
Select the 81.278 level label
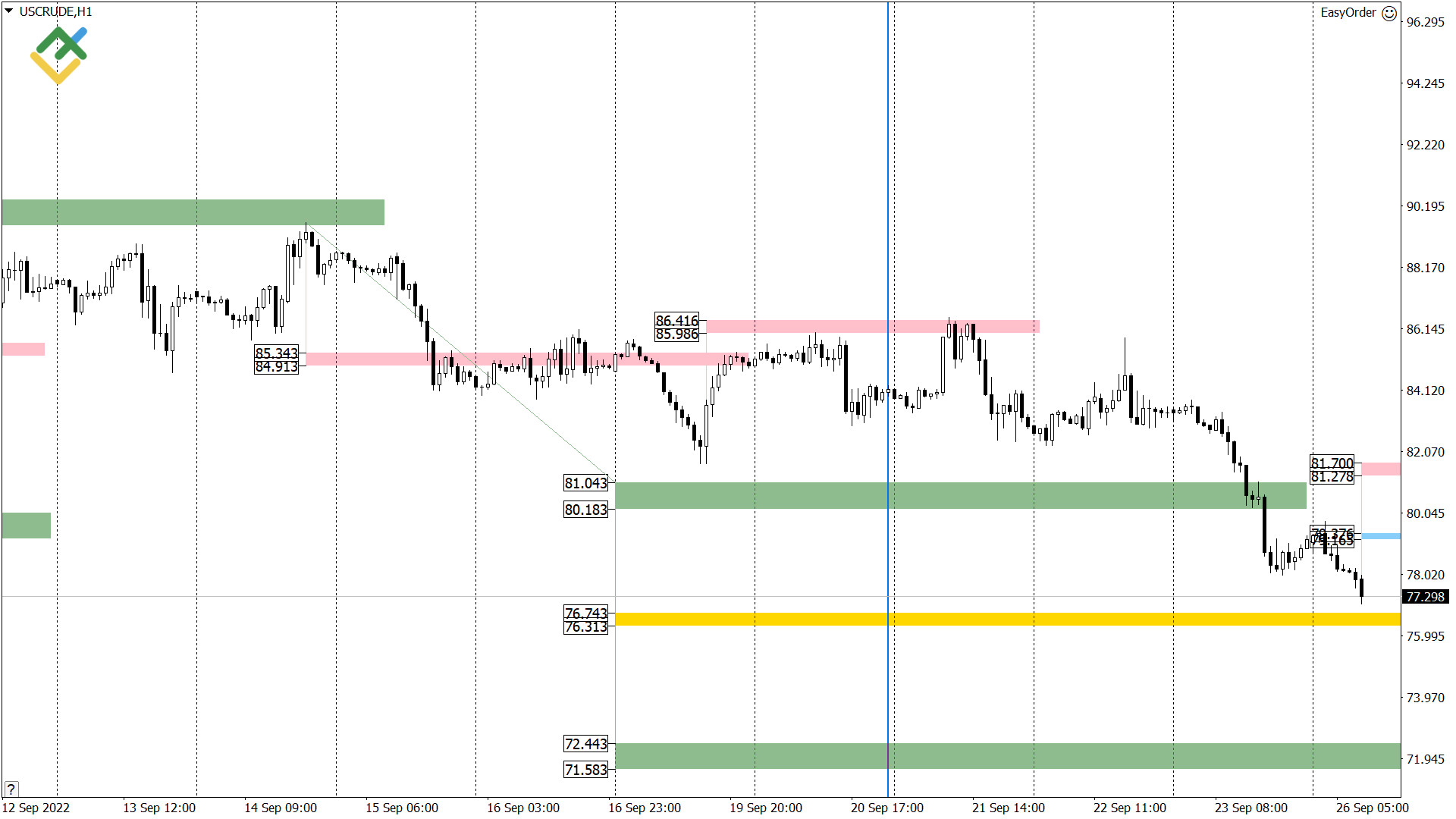(1332, 477)
